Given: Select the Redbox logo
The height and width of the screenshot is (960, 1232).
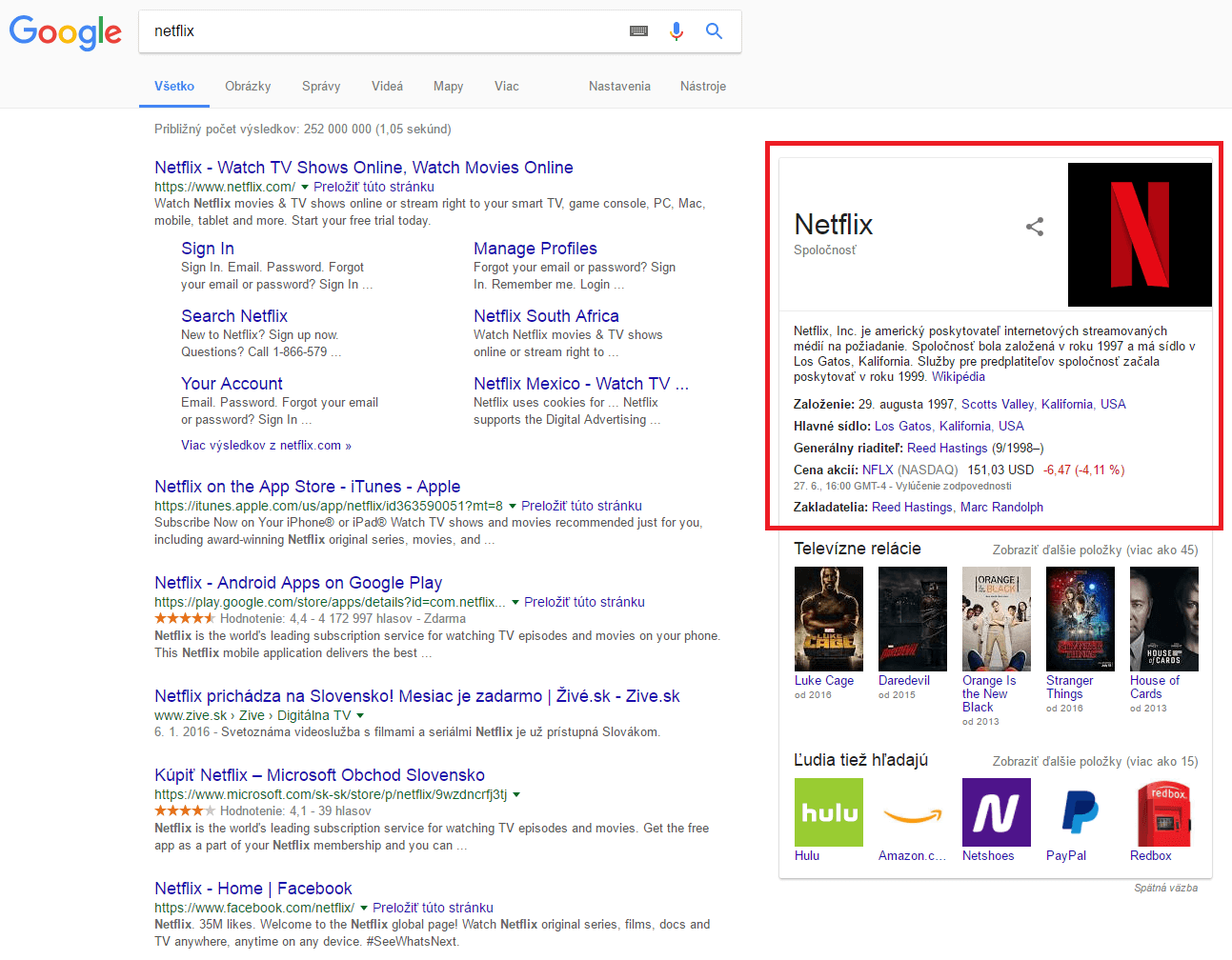Looking at the screenshot, I should (1164, 812).
